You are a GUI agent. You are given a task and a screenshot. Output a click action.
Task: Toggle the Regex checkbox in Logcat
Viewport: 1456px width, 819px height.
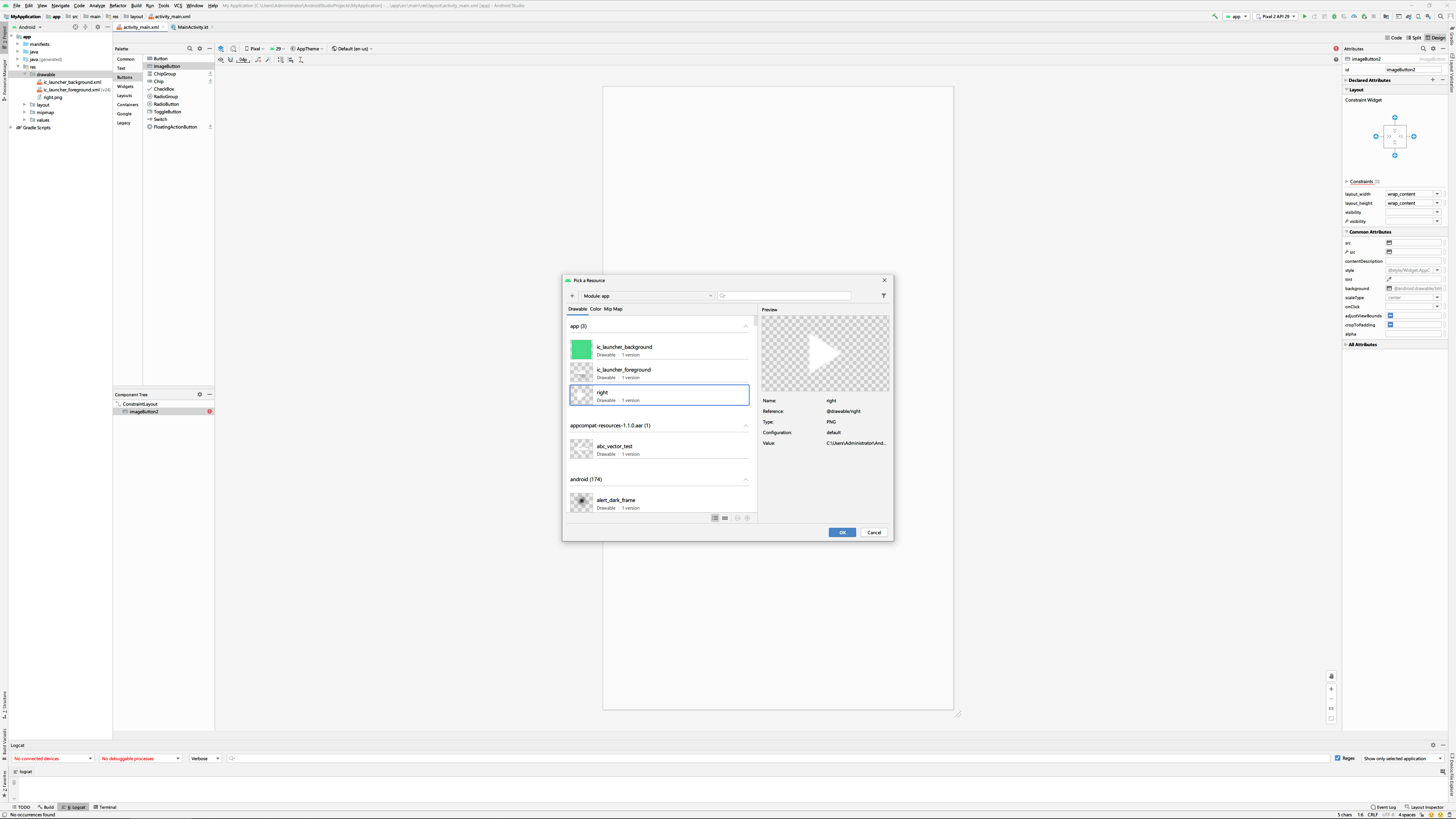1338,758
